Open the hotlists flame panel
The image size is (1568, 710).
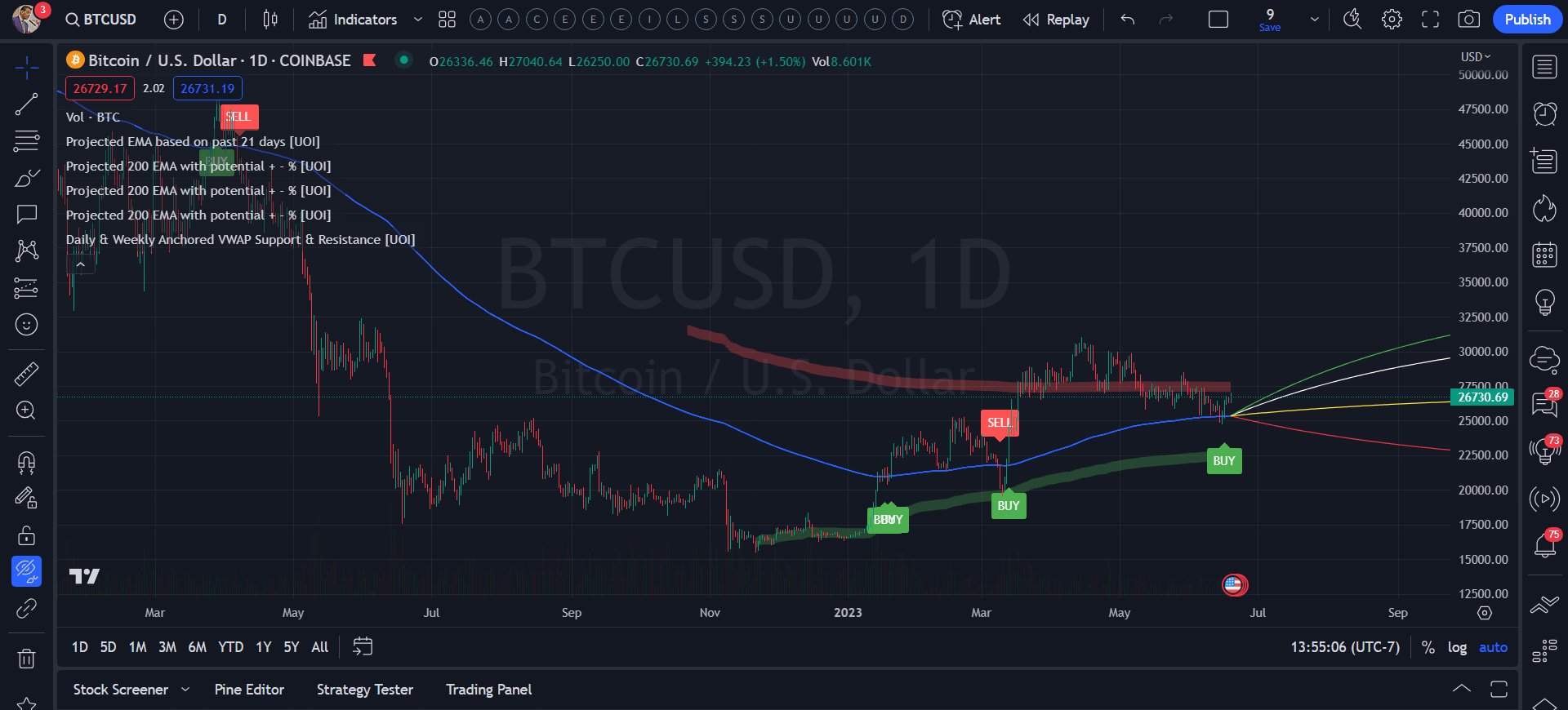[1544, 208]
